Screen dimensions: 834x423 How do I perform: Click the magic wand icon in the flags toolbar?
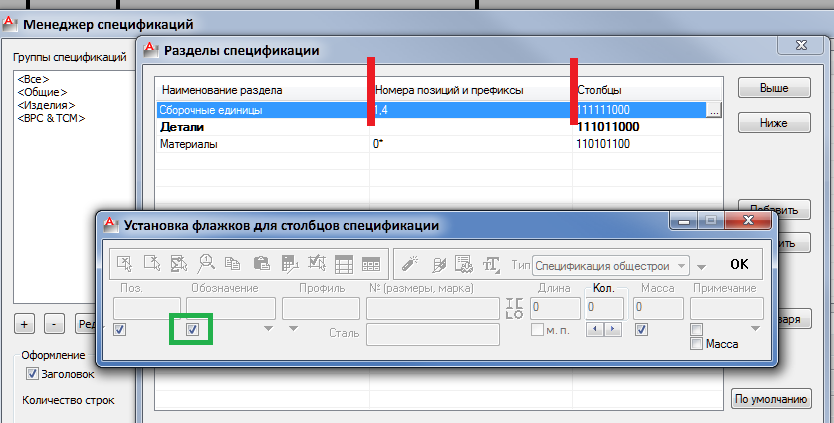pyautogui.click(x=410, y=263)
